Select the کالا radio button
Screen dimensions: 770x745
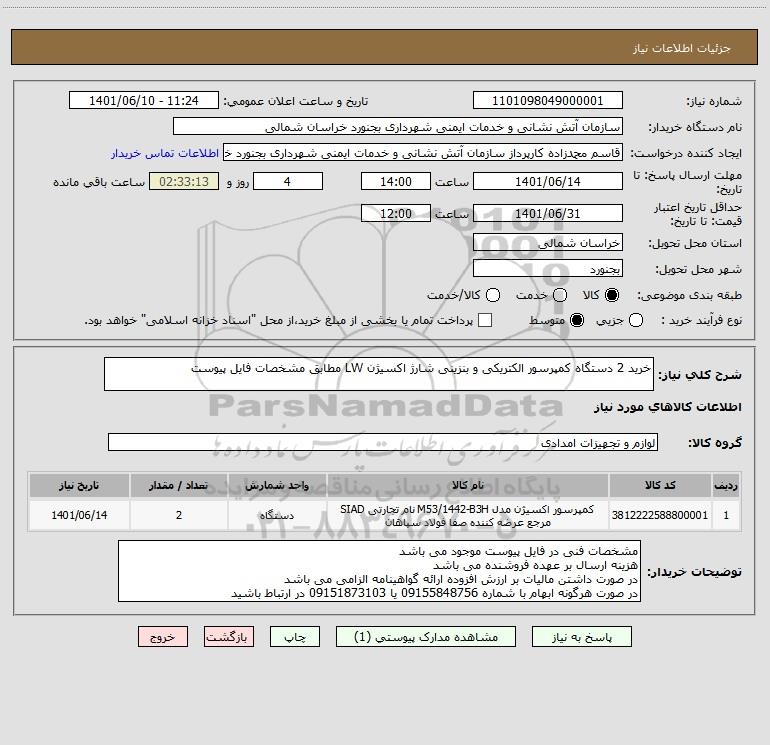click(612, 295)
